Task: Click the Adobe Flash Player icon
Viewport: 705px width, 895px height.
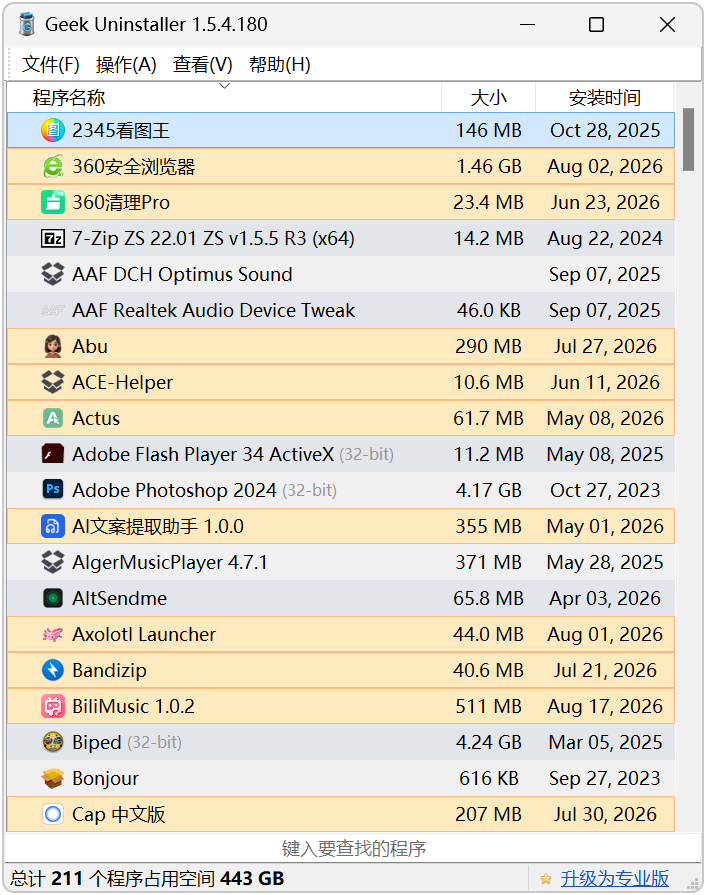Action: 53,454
